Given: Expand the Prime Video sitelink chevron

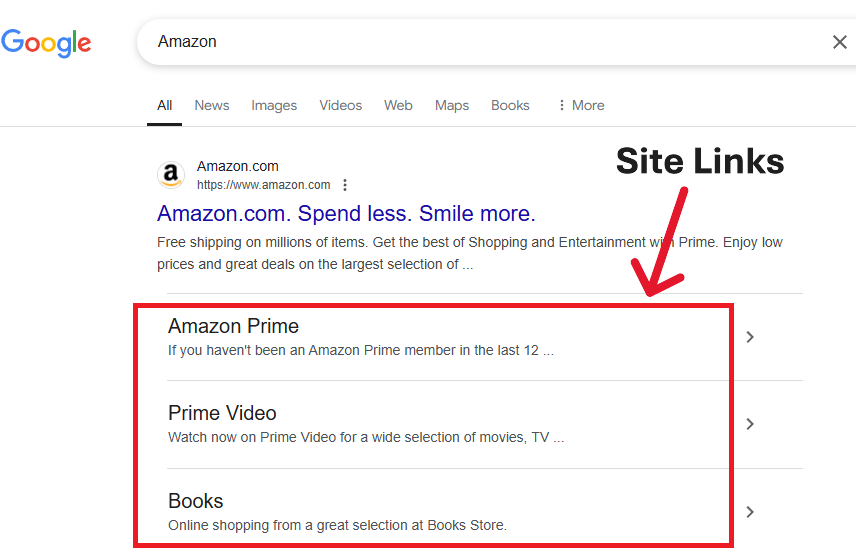Looking at the screenshot, I should 750,424.
